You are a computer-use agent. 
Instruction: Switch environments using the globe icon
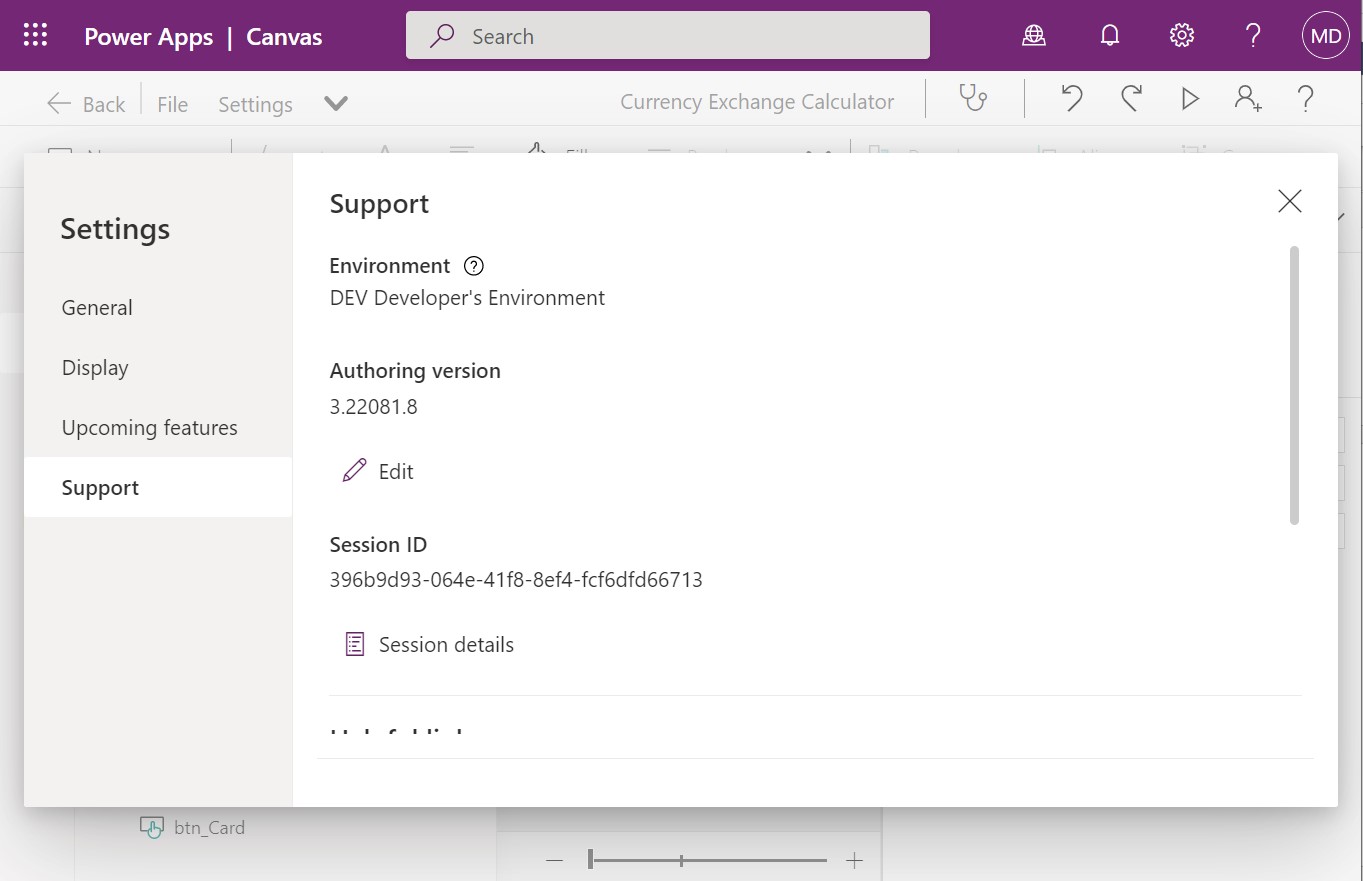(1034, 35)
